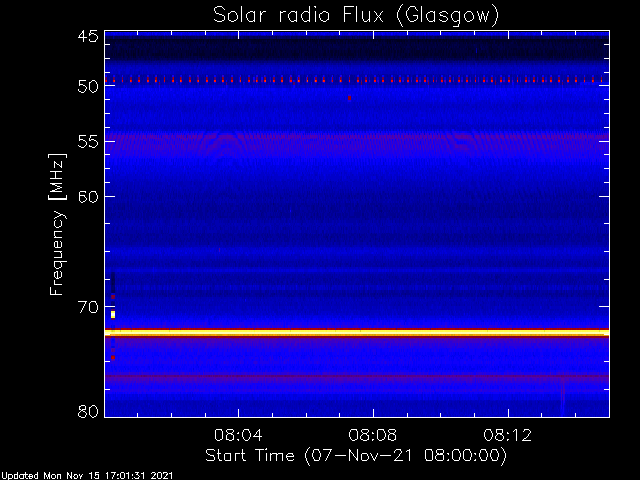The width and height of the screenshot is (640, 480).
Task: Select the 60 MHz axis label
Action: (88, 197)
